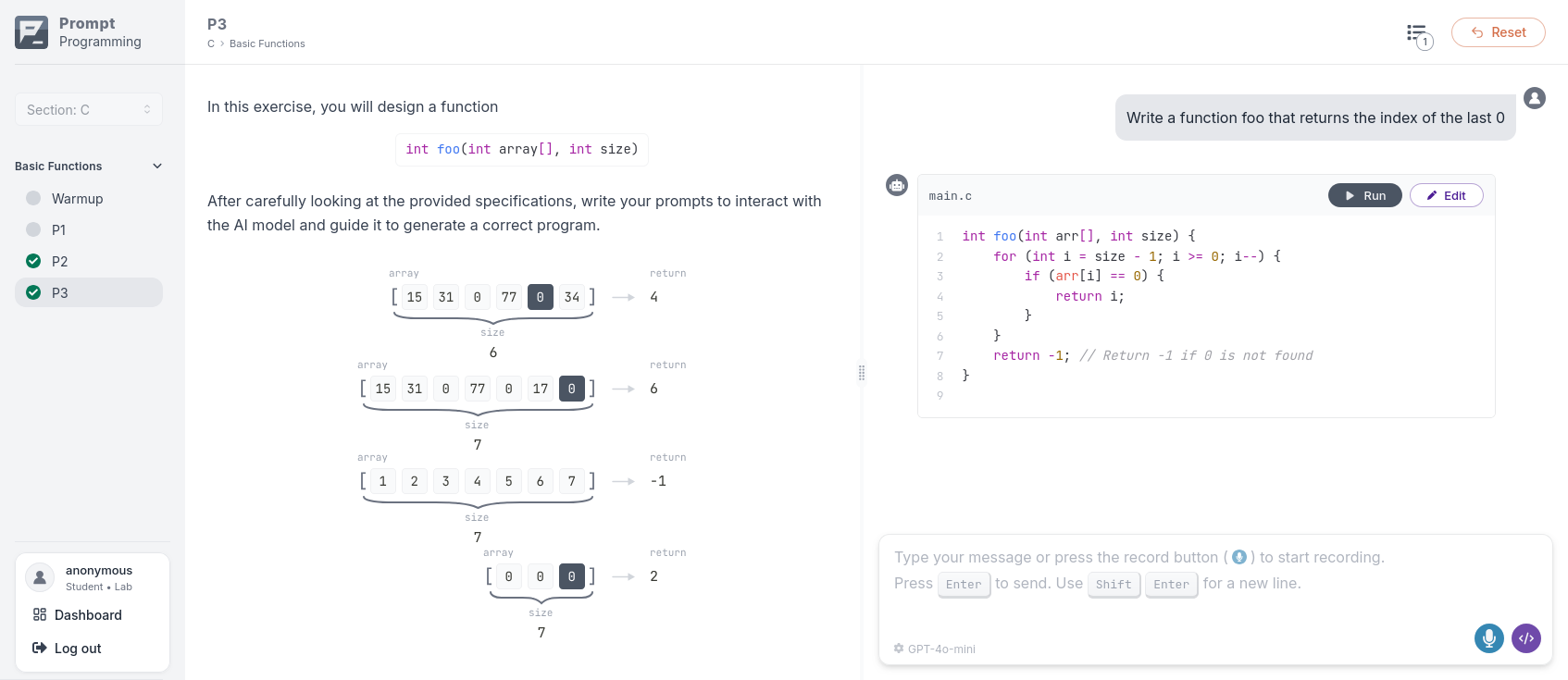The height and width of the screenshot is (680, 1568).
Task: Click the Prompt Programming logo icon
Action: click(31, 32)
